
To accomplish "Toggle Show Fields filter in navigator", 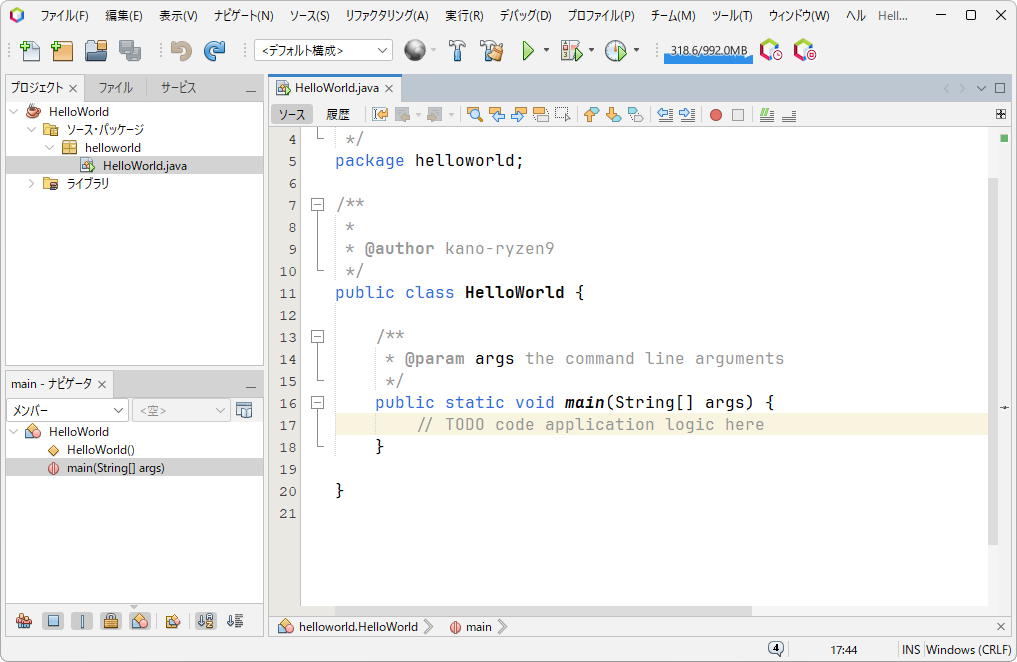I will pos(53,621).
